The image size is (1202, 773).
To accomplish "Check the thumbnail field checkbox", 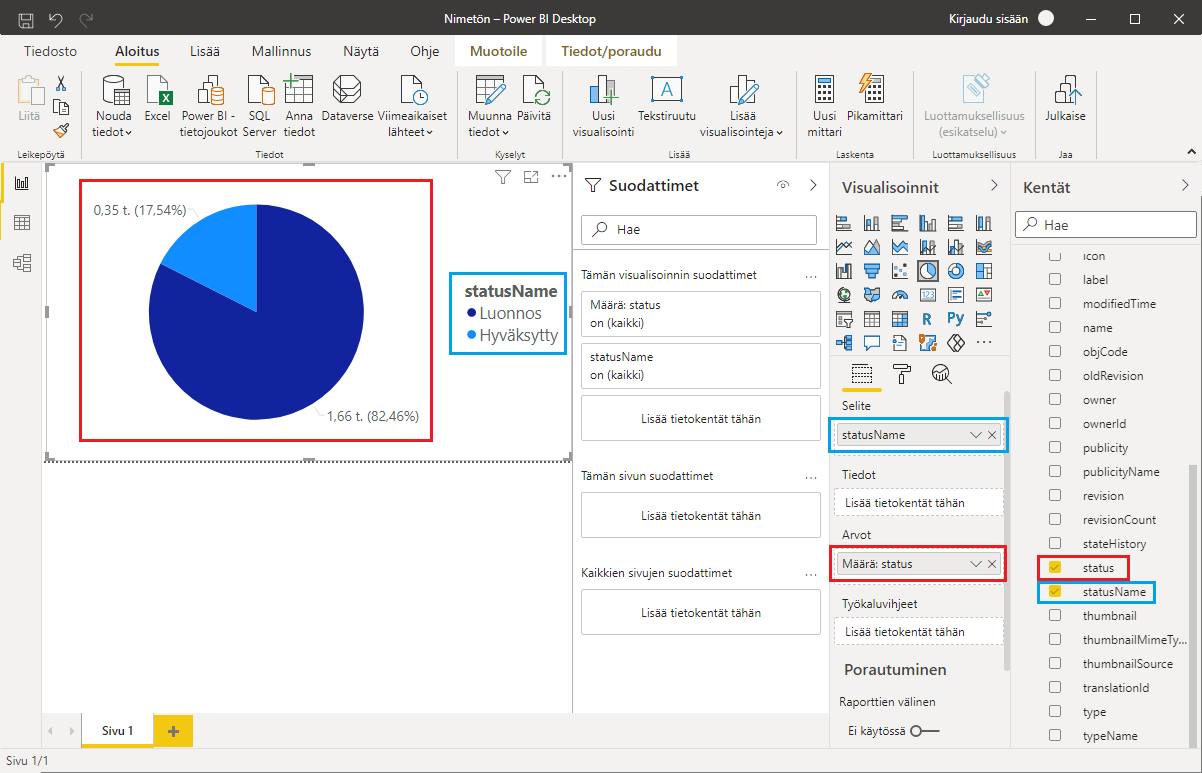I will click(1055, 616).
